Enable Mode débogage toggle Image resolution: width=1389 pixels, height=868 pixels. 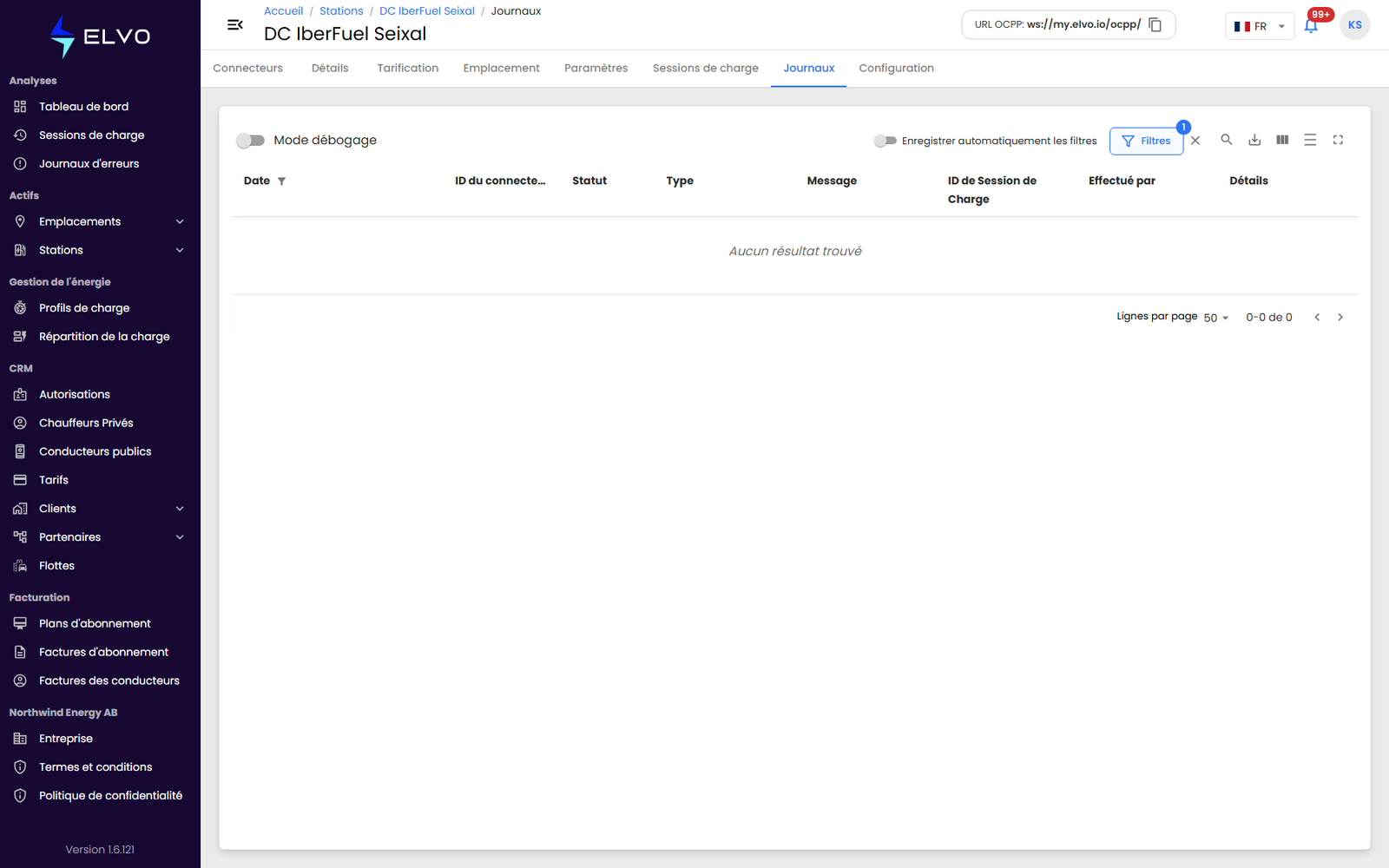[251, 141]
